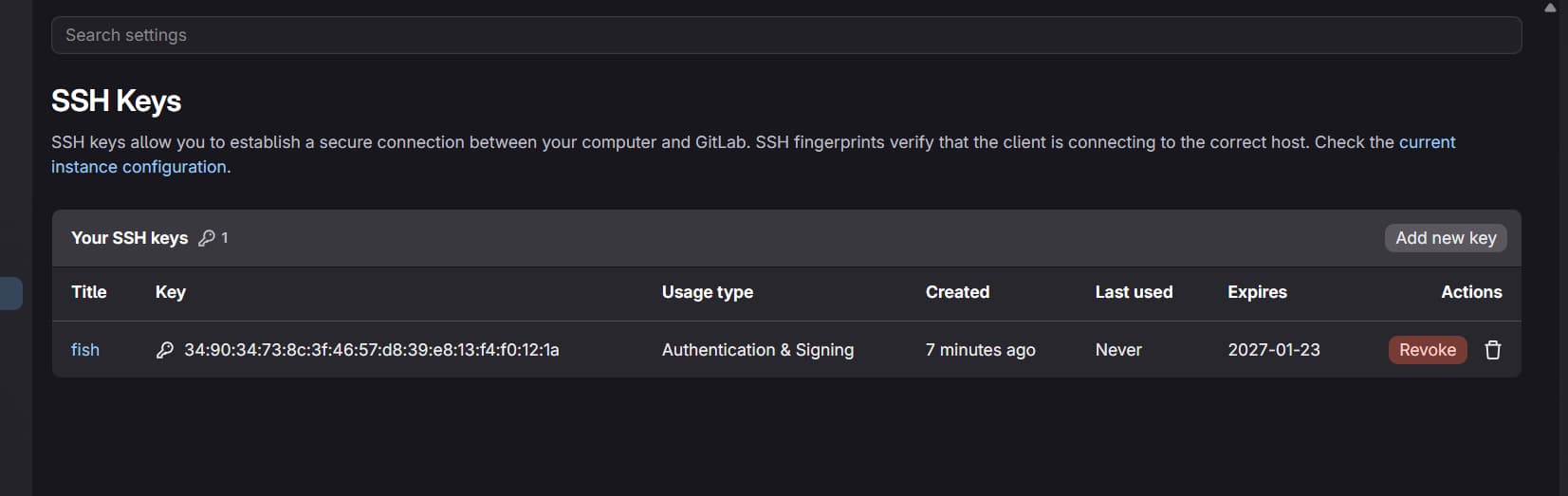Select the Expires column header
1568x496 pixels.
[x=1257, y=292]
